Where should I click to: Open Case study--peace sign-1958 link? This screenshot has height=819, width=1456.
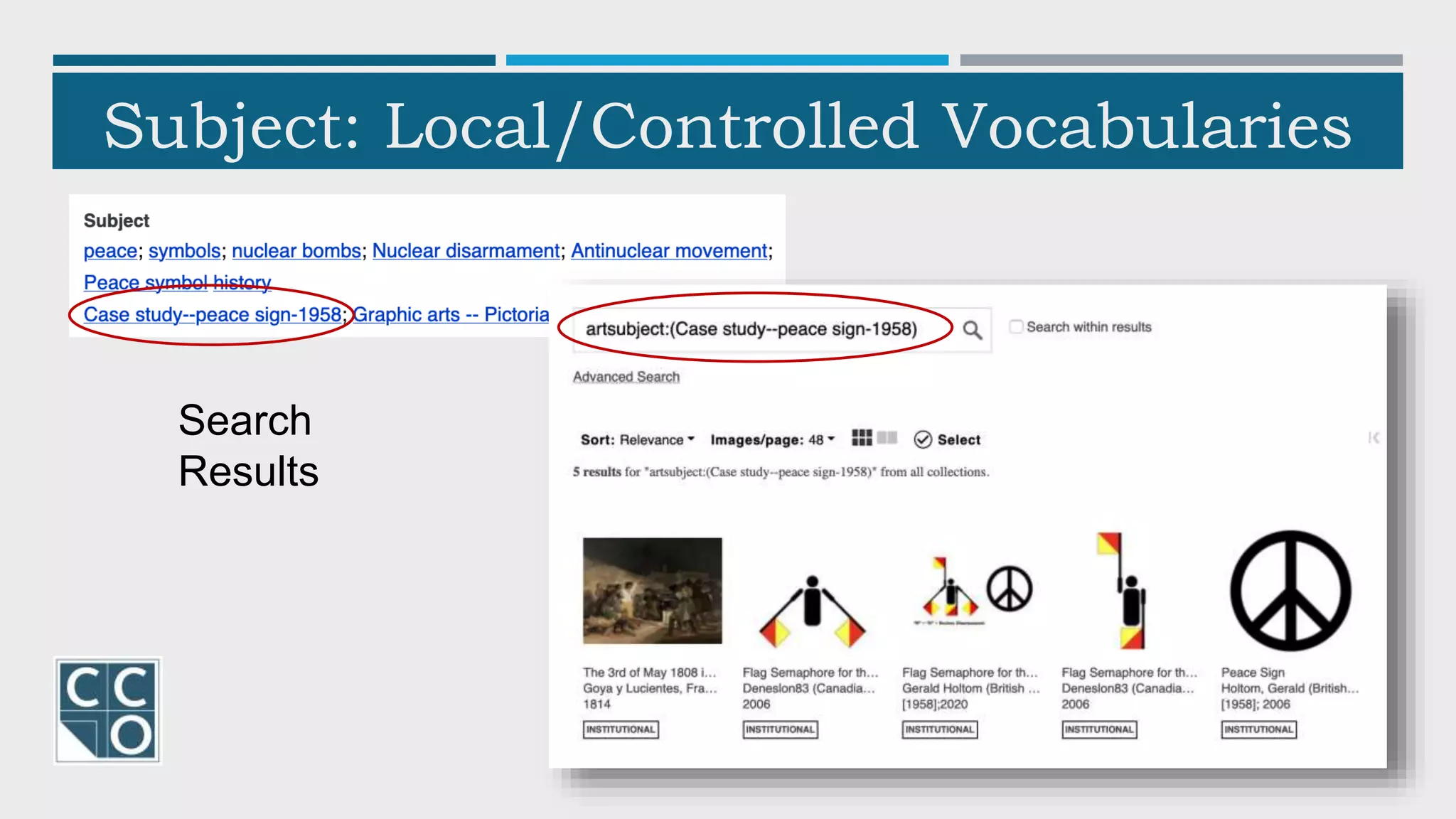213,314
